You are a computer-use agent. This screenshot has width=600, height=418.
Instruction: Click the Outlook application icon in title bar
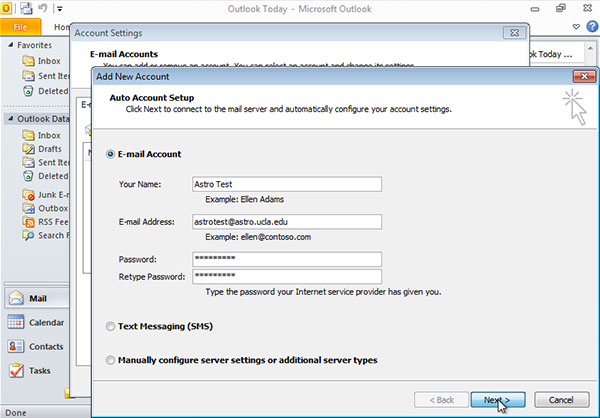(x=6, y=8)
